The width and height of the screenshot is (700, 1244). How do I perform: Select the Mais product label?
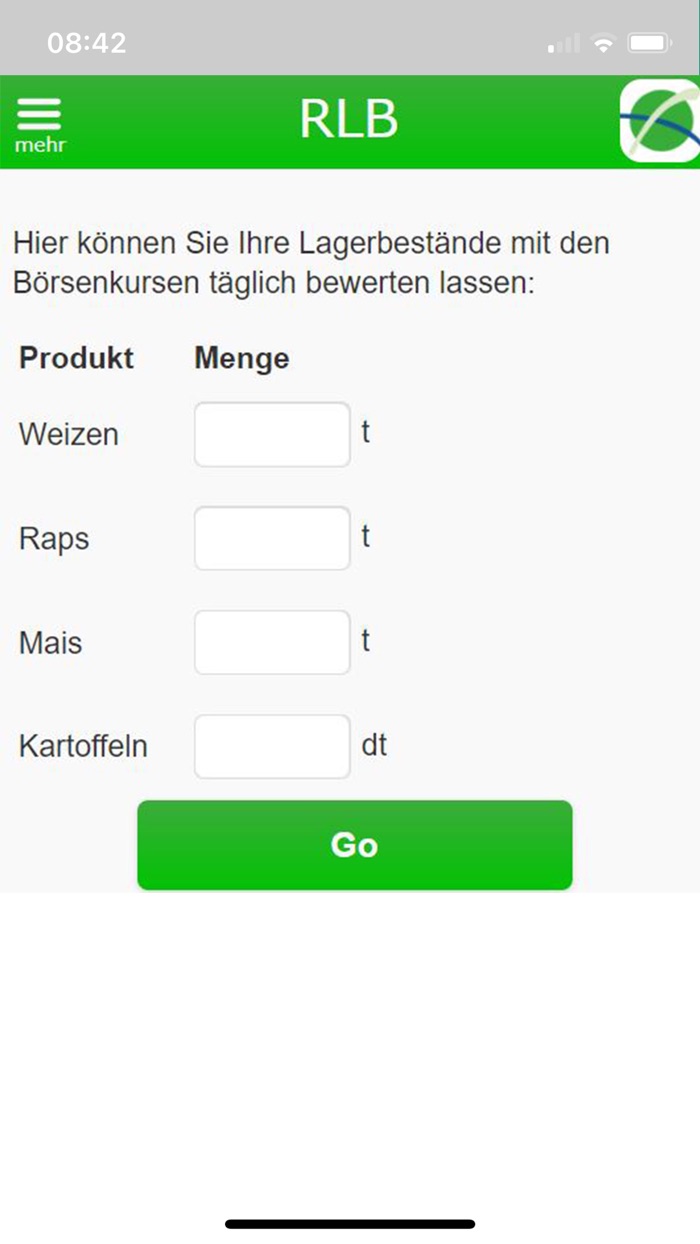[50, 643]
